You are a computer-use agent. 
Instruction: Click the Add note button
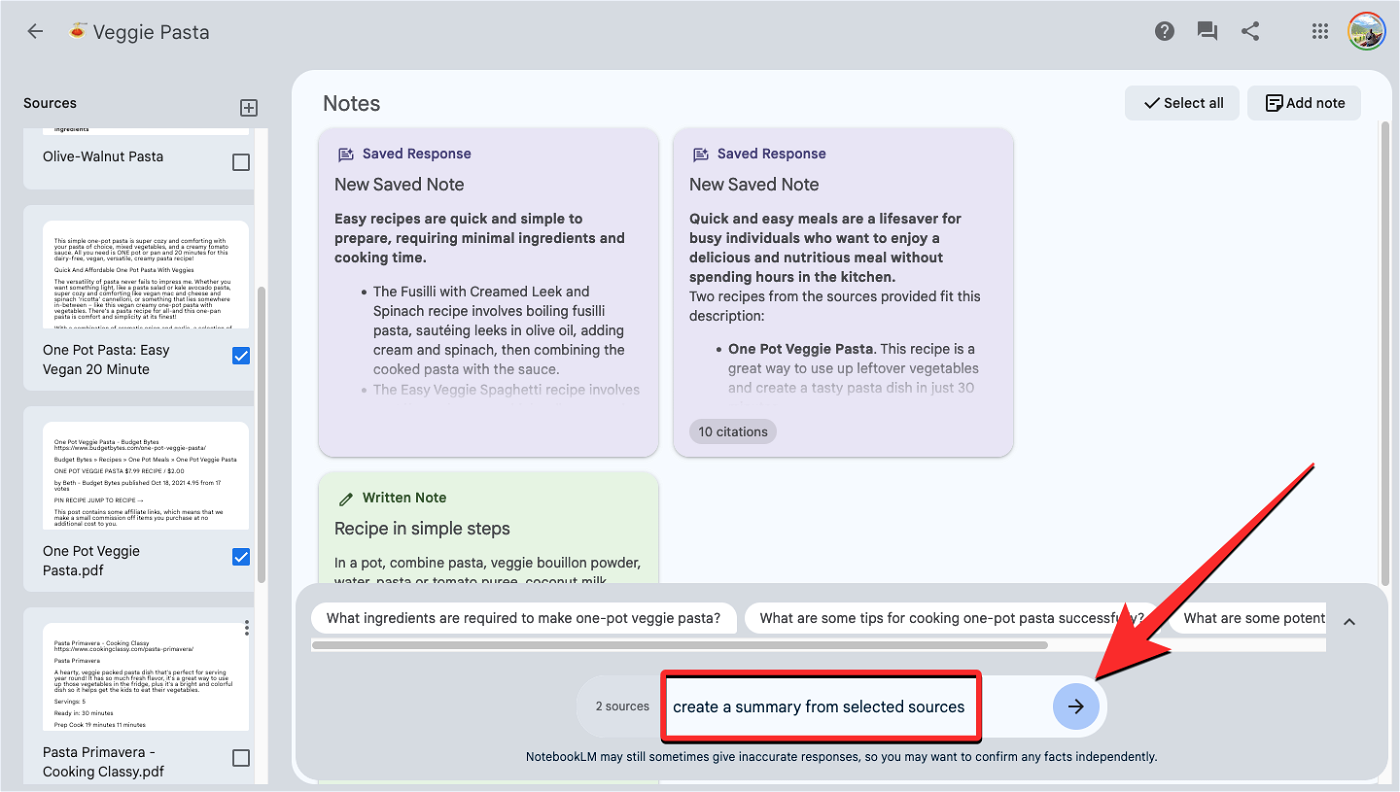tap(1304, 102)
